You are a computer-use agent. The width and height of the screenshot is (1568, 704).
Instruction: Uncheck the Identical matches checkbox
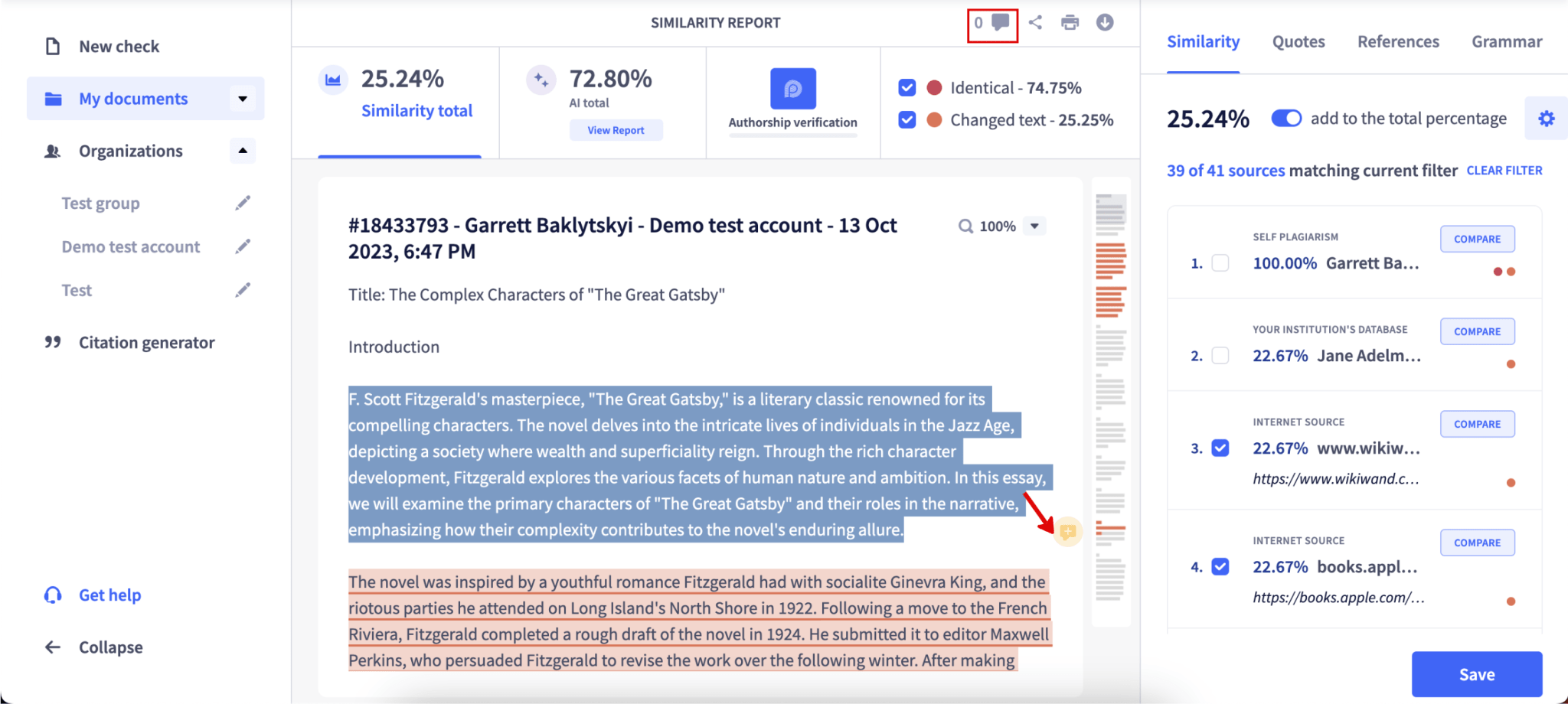tap(908, 87)
